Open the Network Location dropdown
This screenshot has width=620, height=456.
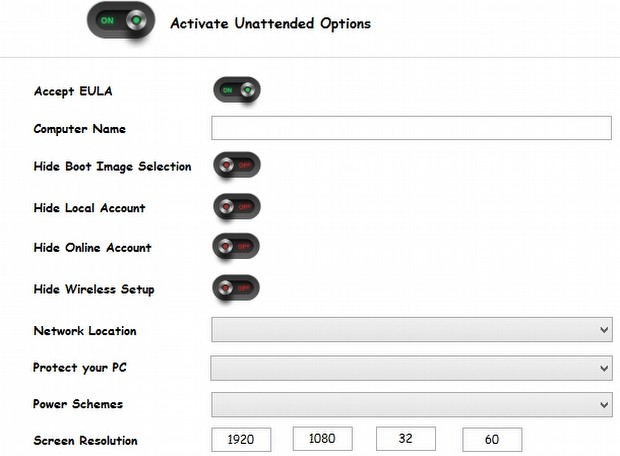(410, 330)
